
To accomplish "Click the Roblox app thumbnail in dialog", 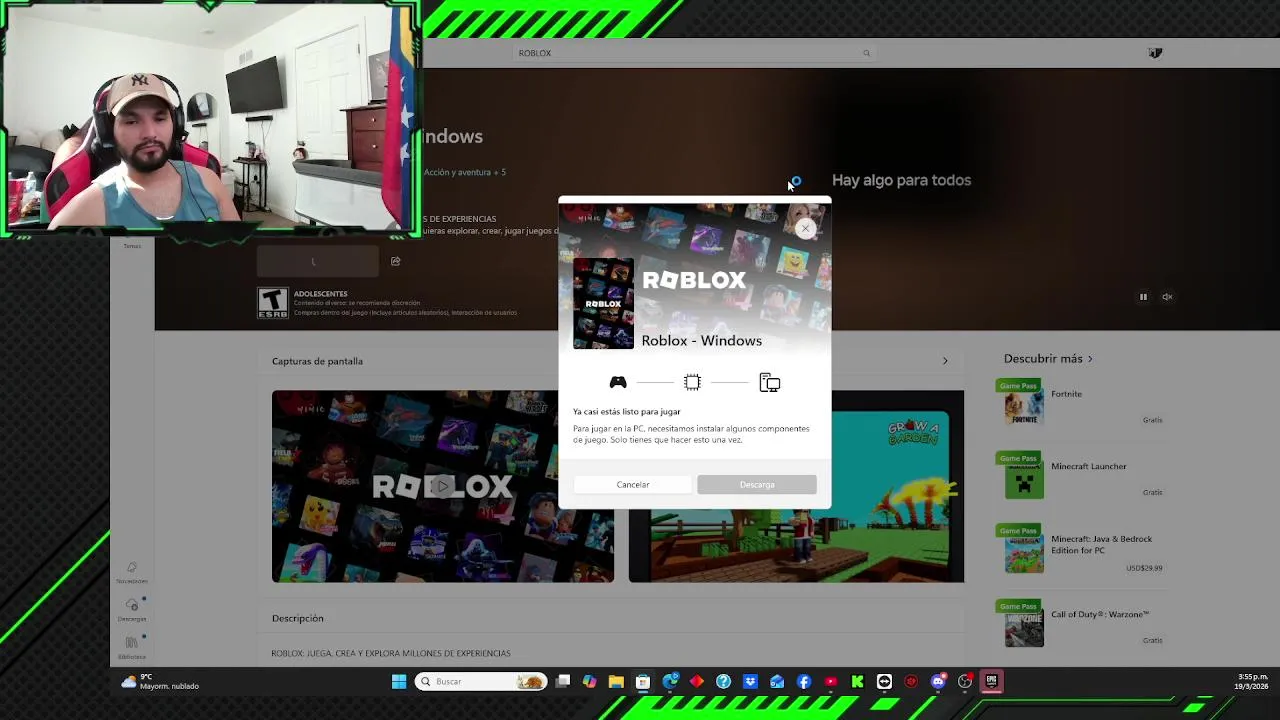I will coord(603,303).
